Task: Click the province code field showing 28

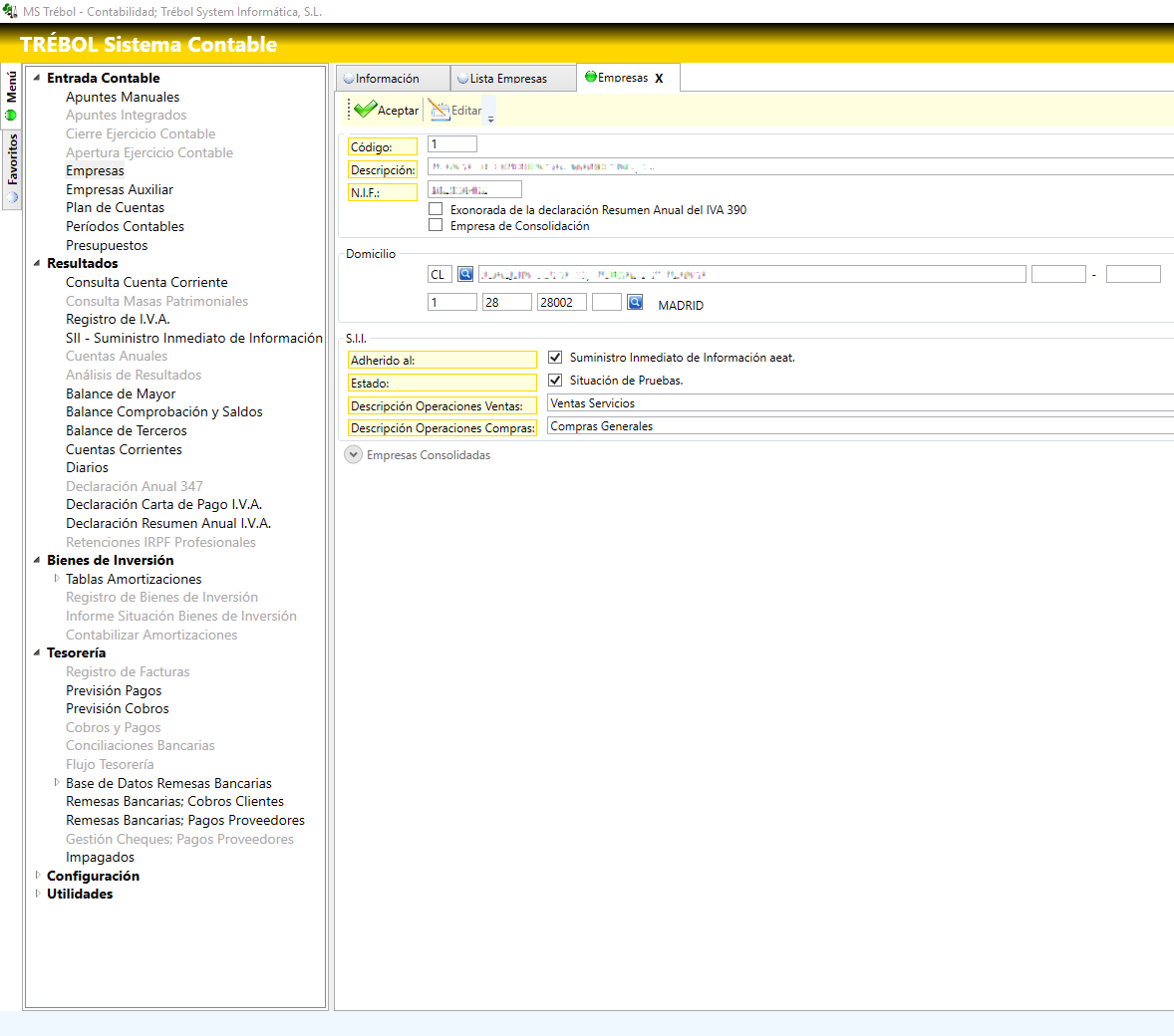Action: [x=507, y=302]
